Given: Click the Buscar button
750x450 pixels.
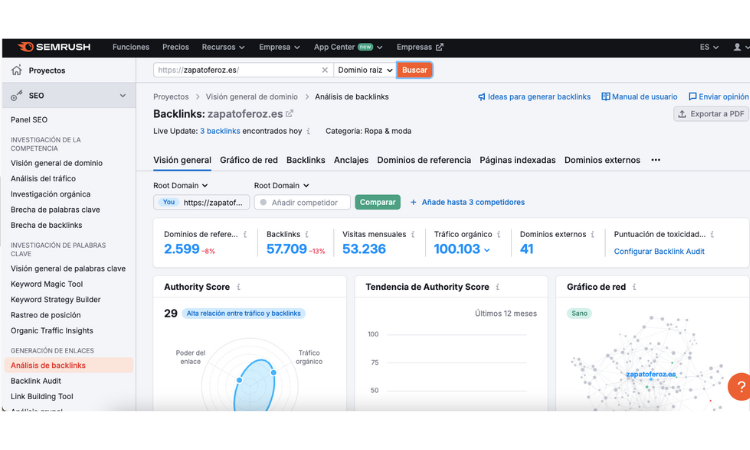Looking at the screenshot, I should [415, 70].
